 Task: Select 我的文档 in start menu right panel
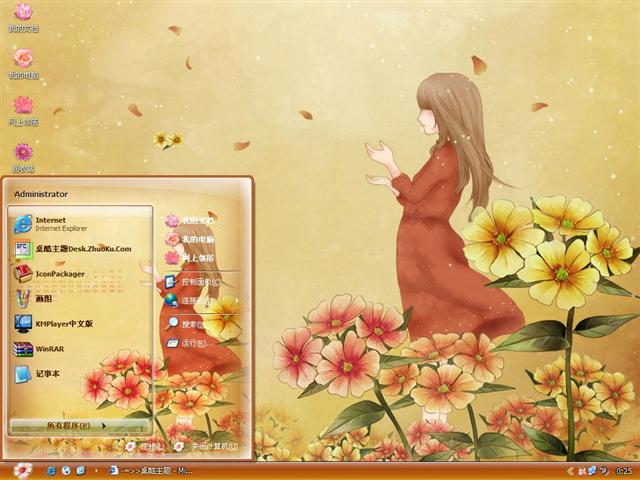click(x=195, y=220)
